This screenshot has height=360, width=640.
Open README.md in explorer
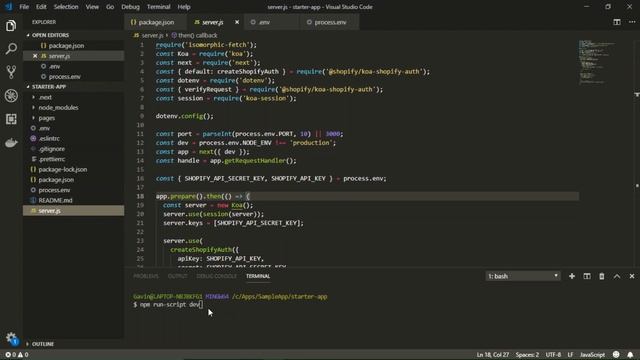55,200
